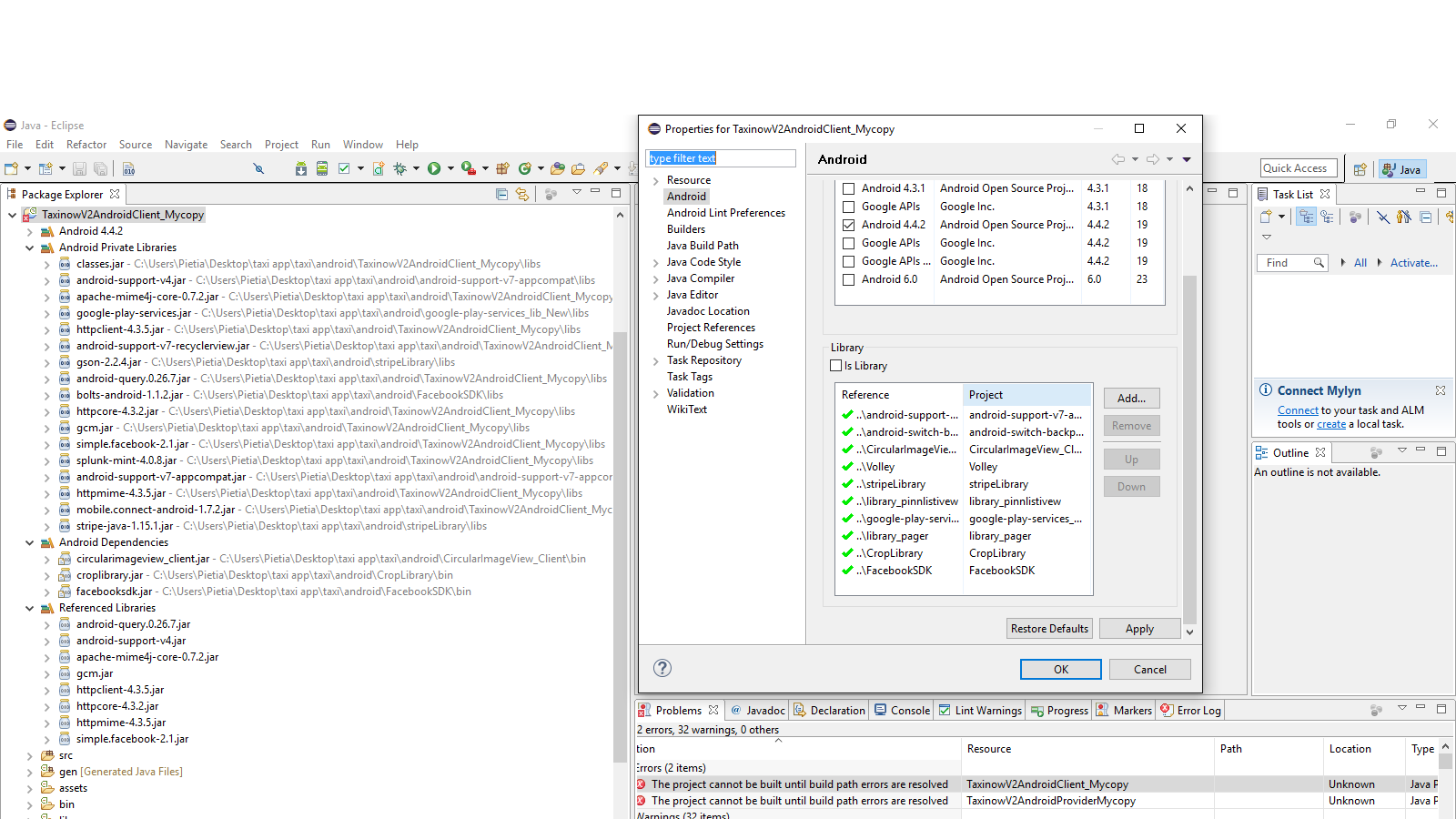Click the Save disk icon in toolbar

[x=79, y=168]
